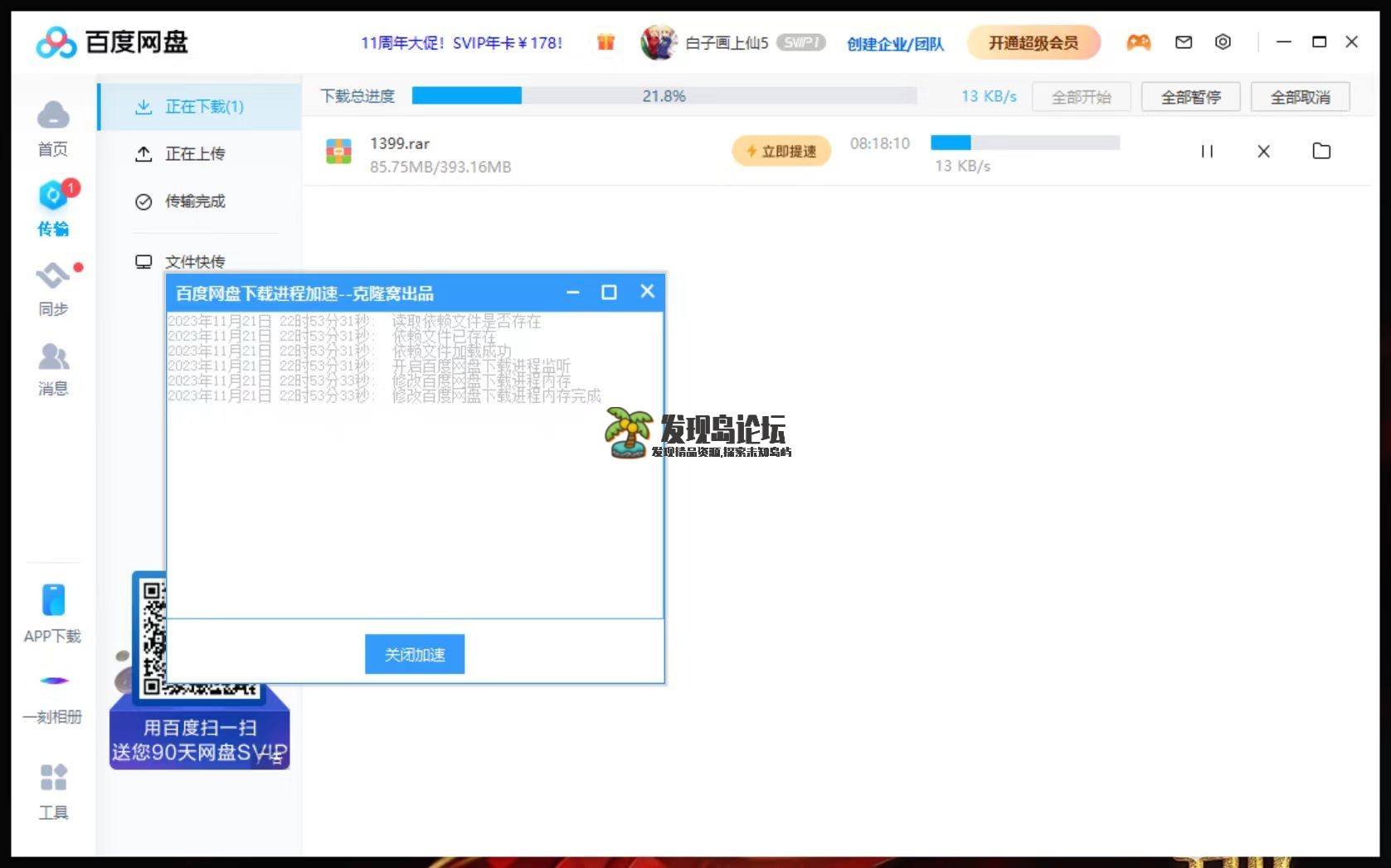
Task: Click the log line 读取依赖文件是否存在
Action: [466, 321]
